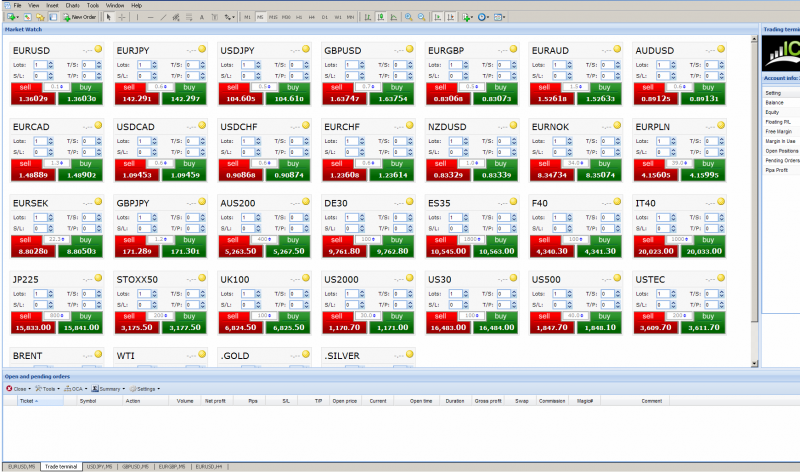The image size is (800, 472).
Task: Click GBPUSD yellow status circle
Action: tap(409, 49)
